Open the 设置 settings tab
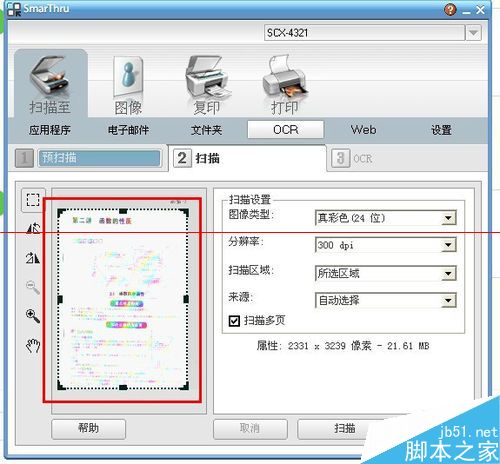 tap(441, 130)
